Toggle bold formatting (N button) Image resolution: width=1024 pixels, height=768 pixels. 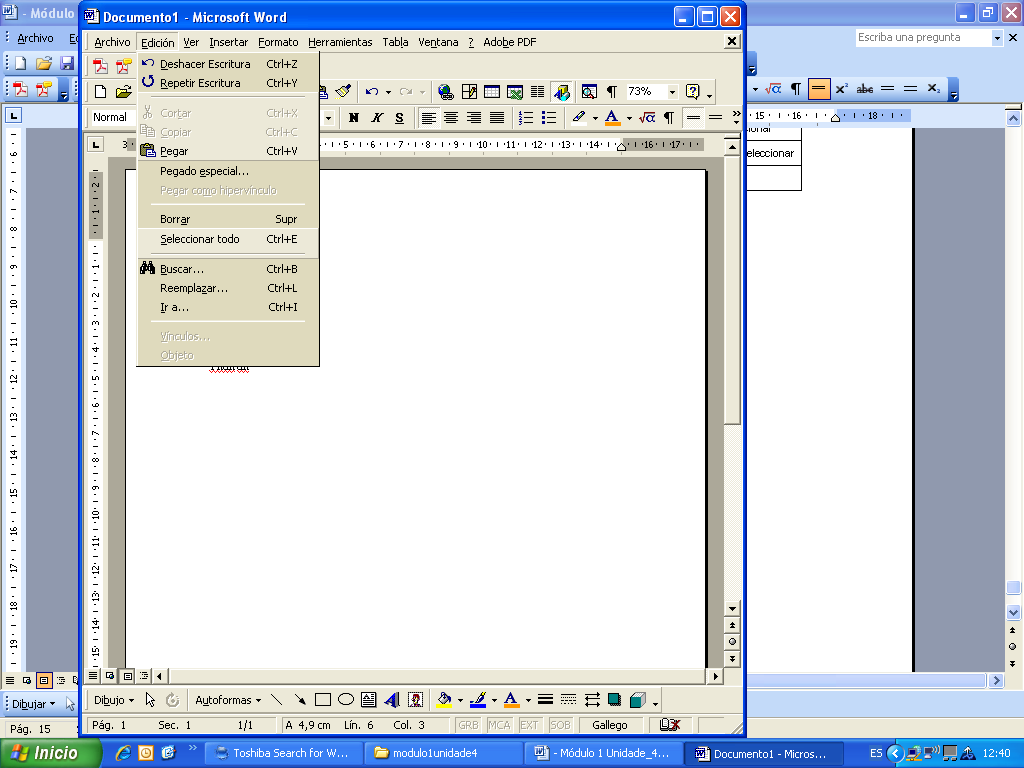tap(353, 118)
